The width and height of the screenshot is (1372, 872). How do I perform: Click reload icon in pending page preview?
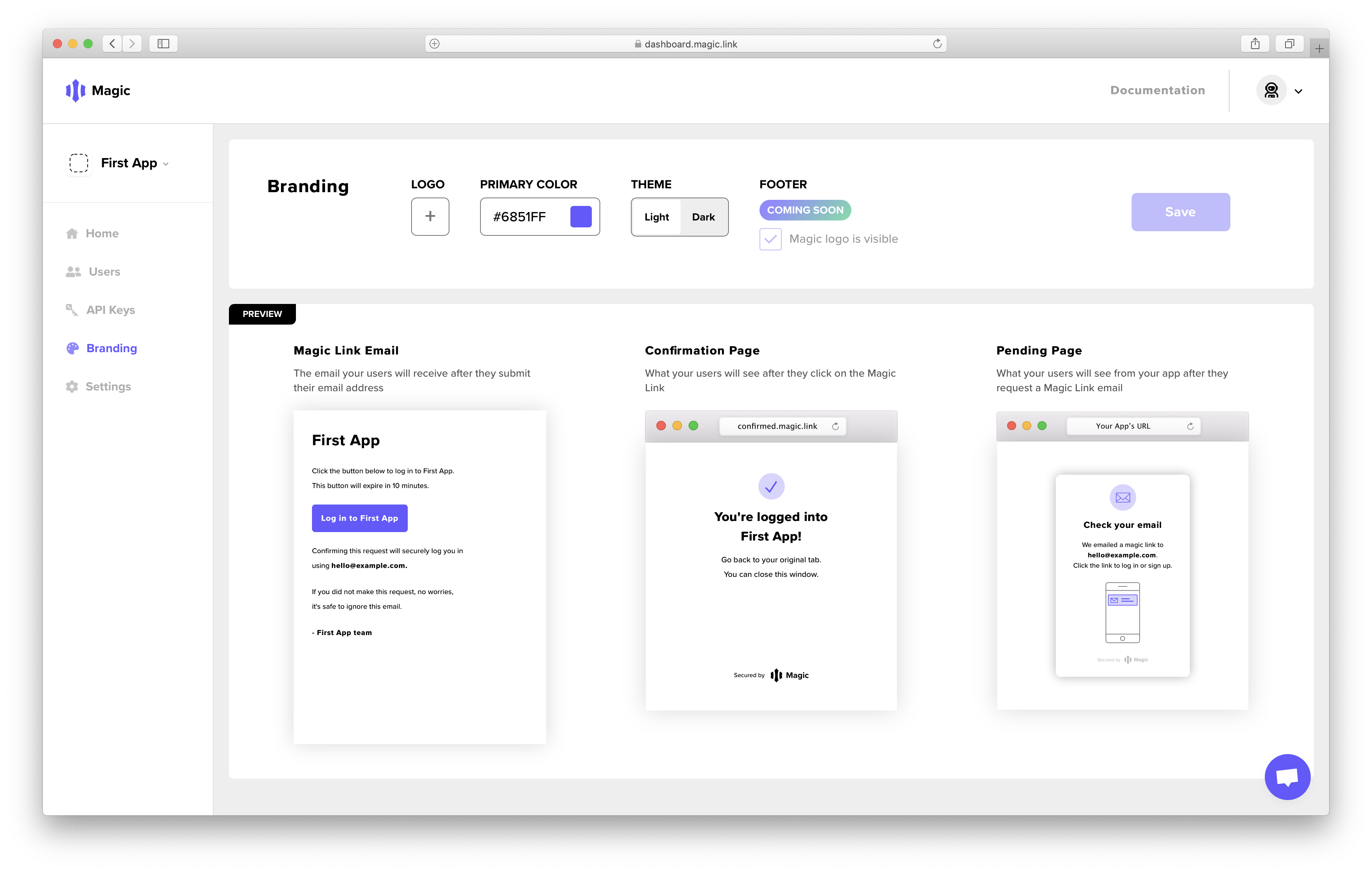1190,426
